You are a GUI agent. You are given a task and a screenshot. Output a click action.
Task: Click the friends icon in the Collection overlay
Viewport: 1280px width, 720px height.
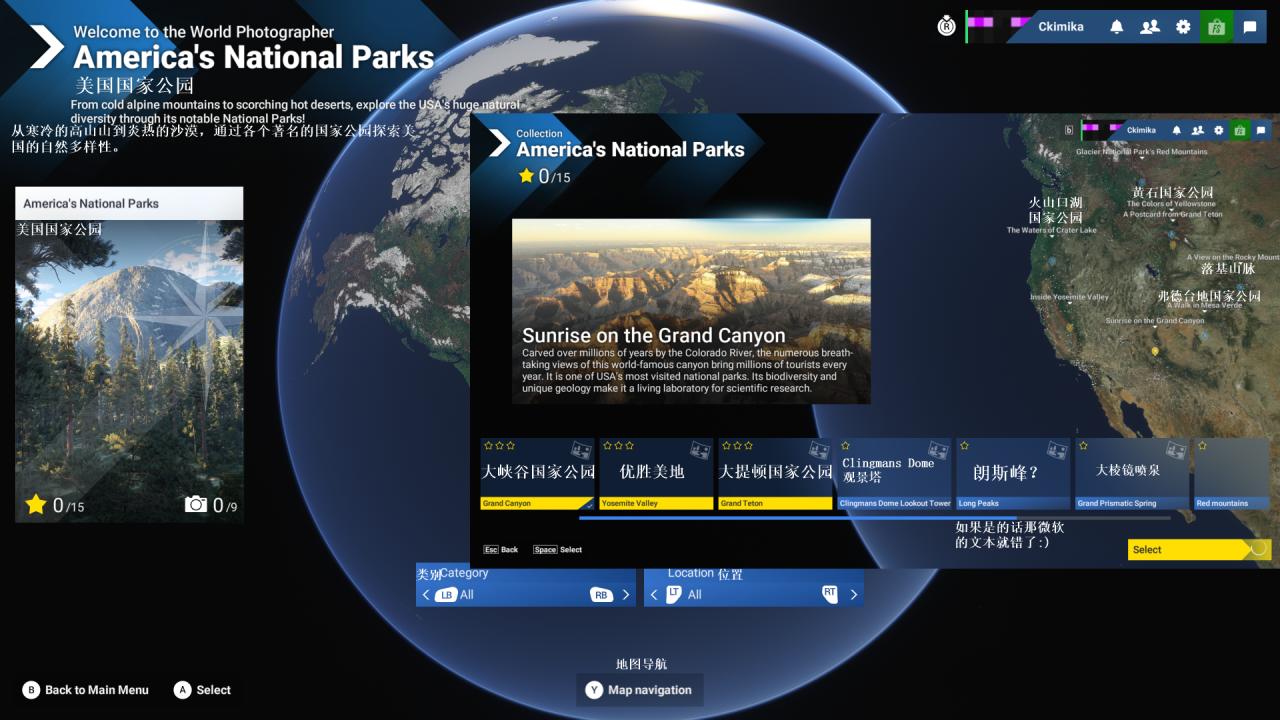[x=1198, y=130]
